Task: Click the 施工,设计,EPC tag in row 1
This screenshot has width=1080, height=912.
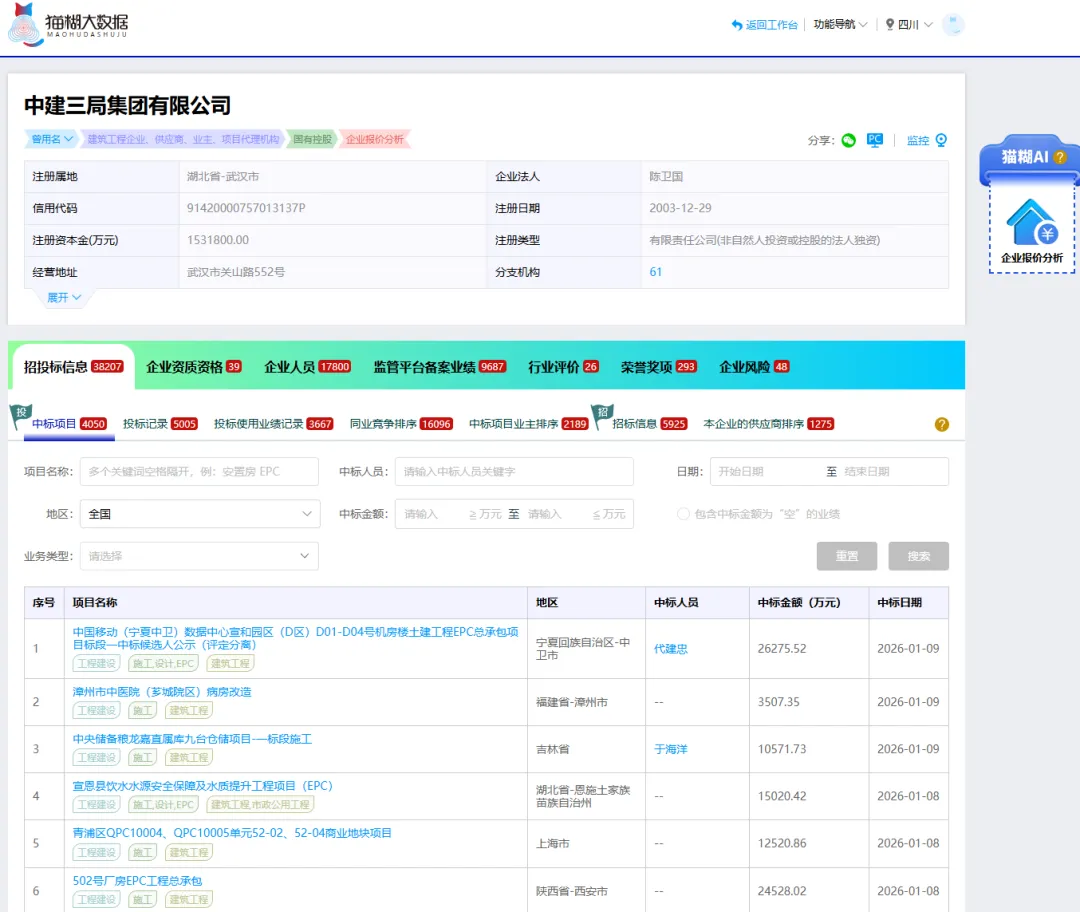Action: tap(164, 663)
